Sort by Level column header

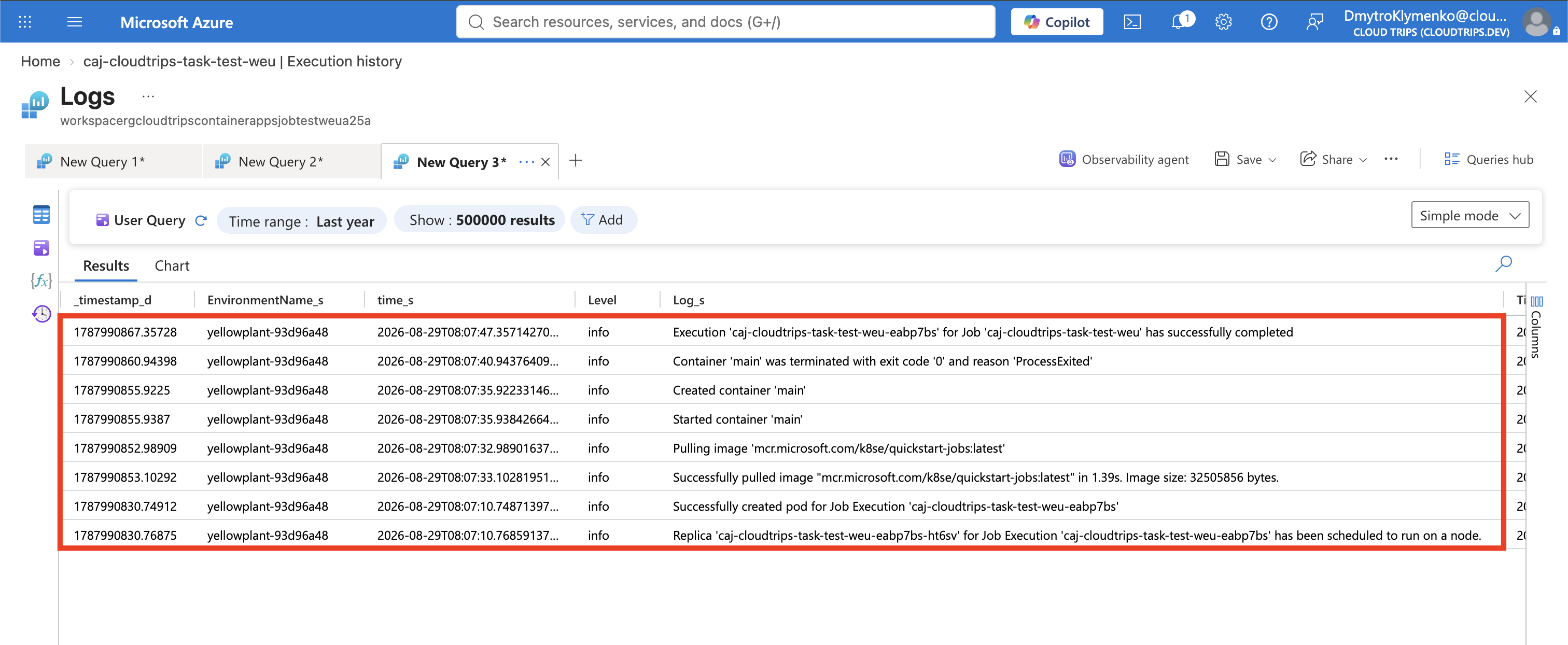pyautogui.click(x=602, y=300)
